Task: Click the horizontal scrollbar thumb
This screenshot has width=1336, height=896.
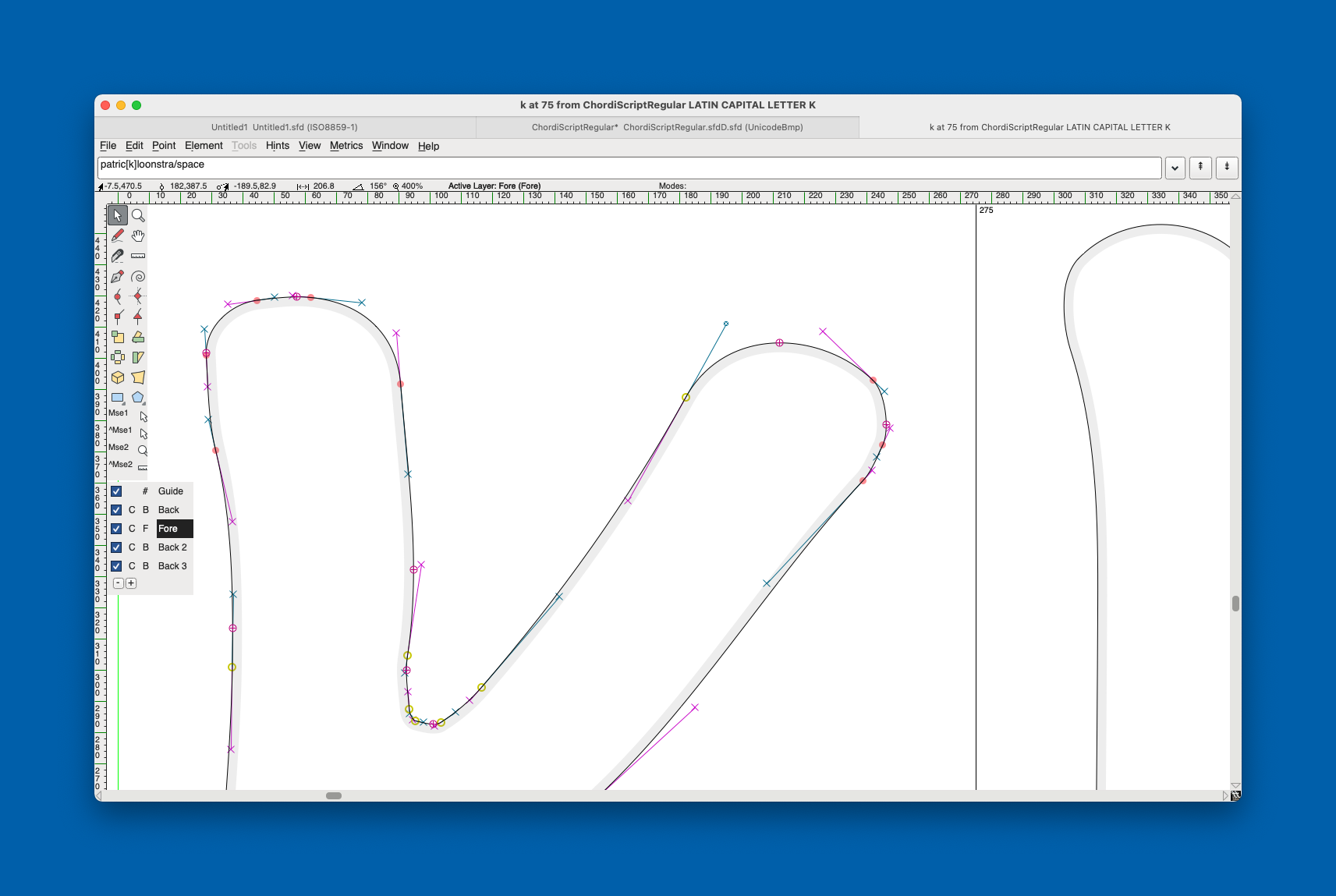Action: click(x=334, y=795)
